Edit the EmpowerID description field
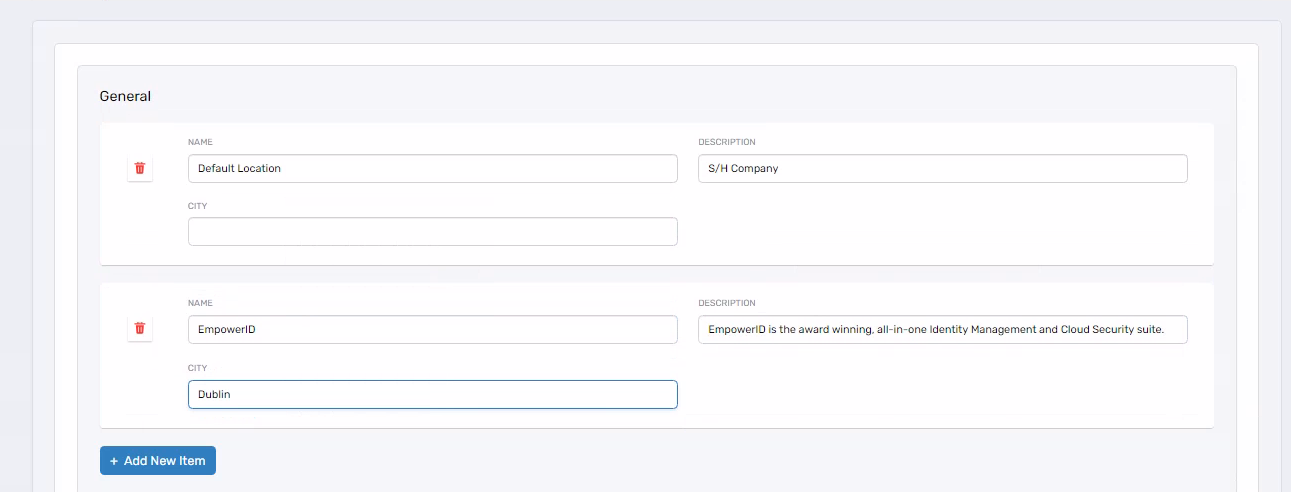This screenshot has height=492, width=1291. pyautogui.click(x=943, y=329)
